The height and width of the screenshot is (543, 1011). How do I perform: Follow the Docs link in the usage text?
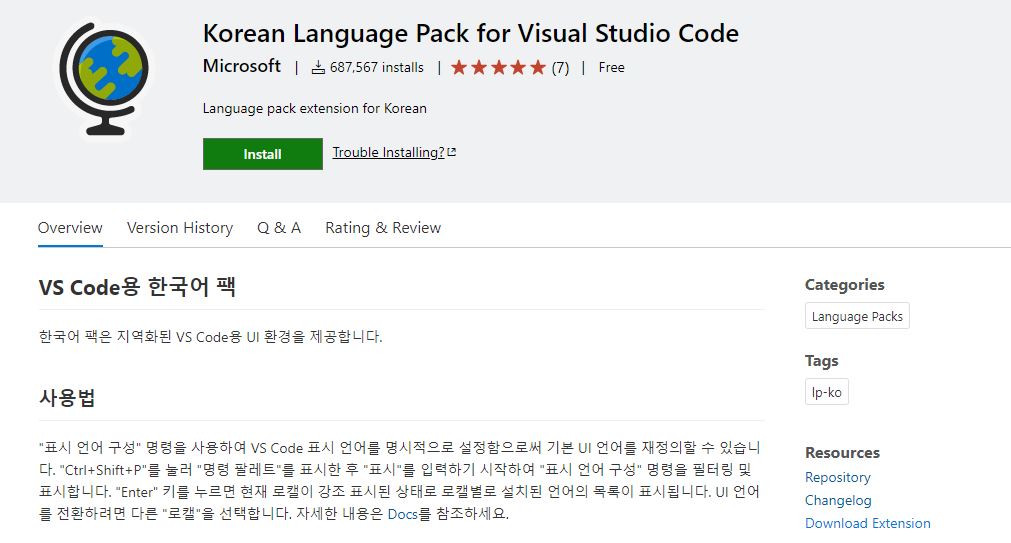(x=402, y=514)
